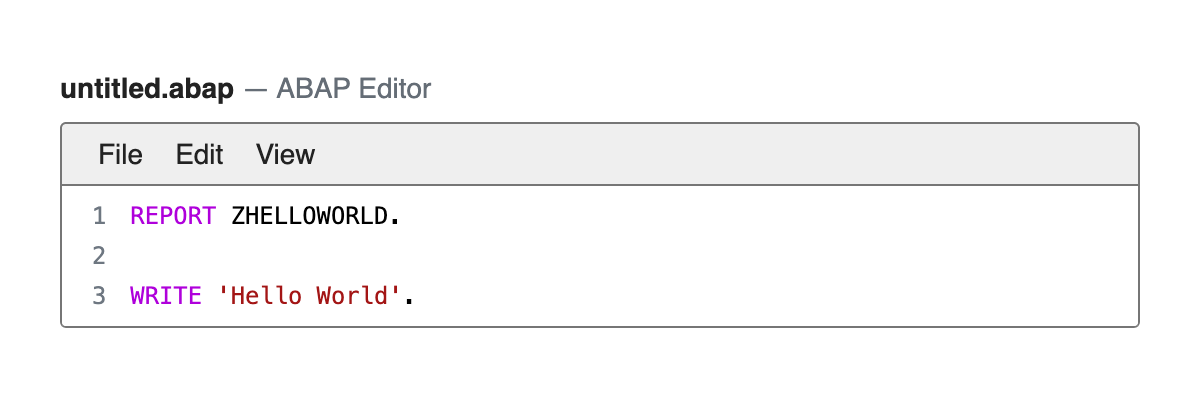Screen dimensions: 1200x396
Task: Click the opening quote of 'Hello World'
Action: click(x=224, y=296)
